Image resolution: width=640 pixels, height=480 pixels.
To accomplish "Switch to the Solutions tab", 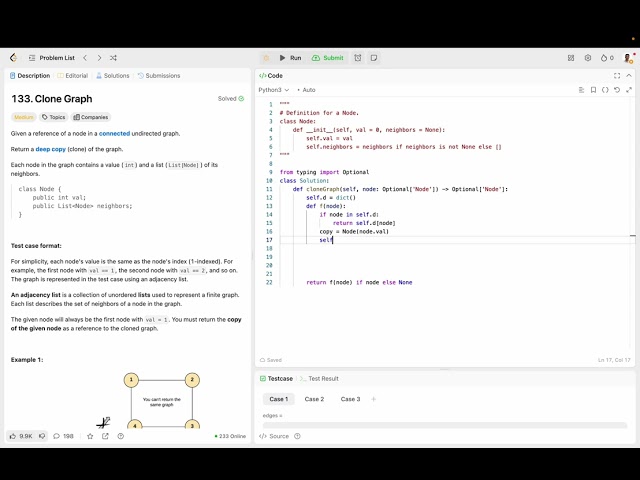I will click(x=114, y=76).
